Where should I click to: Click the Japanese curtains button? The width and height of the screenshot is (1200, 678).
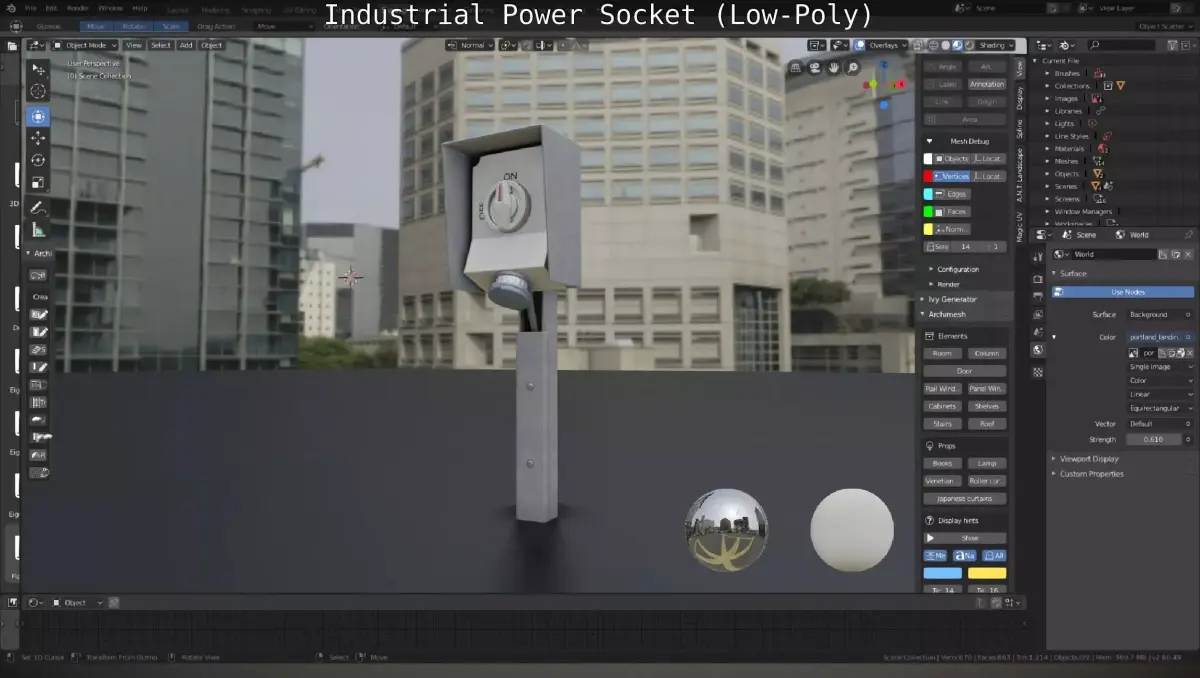pyautogui.click(x=965, y=498)
